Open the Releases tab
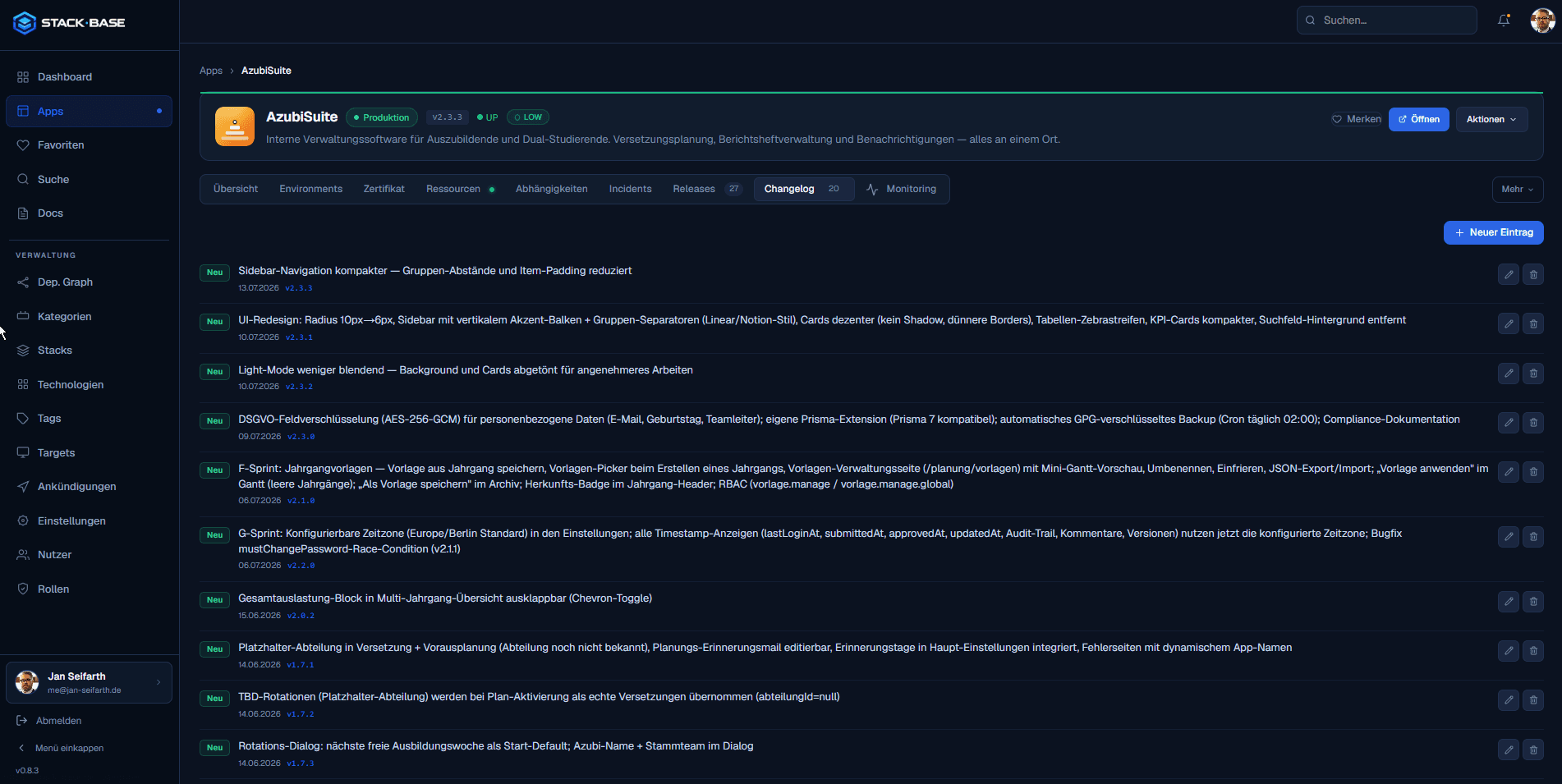This screenshot has height=784, width=1562. (x=706, y=189)
